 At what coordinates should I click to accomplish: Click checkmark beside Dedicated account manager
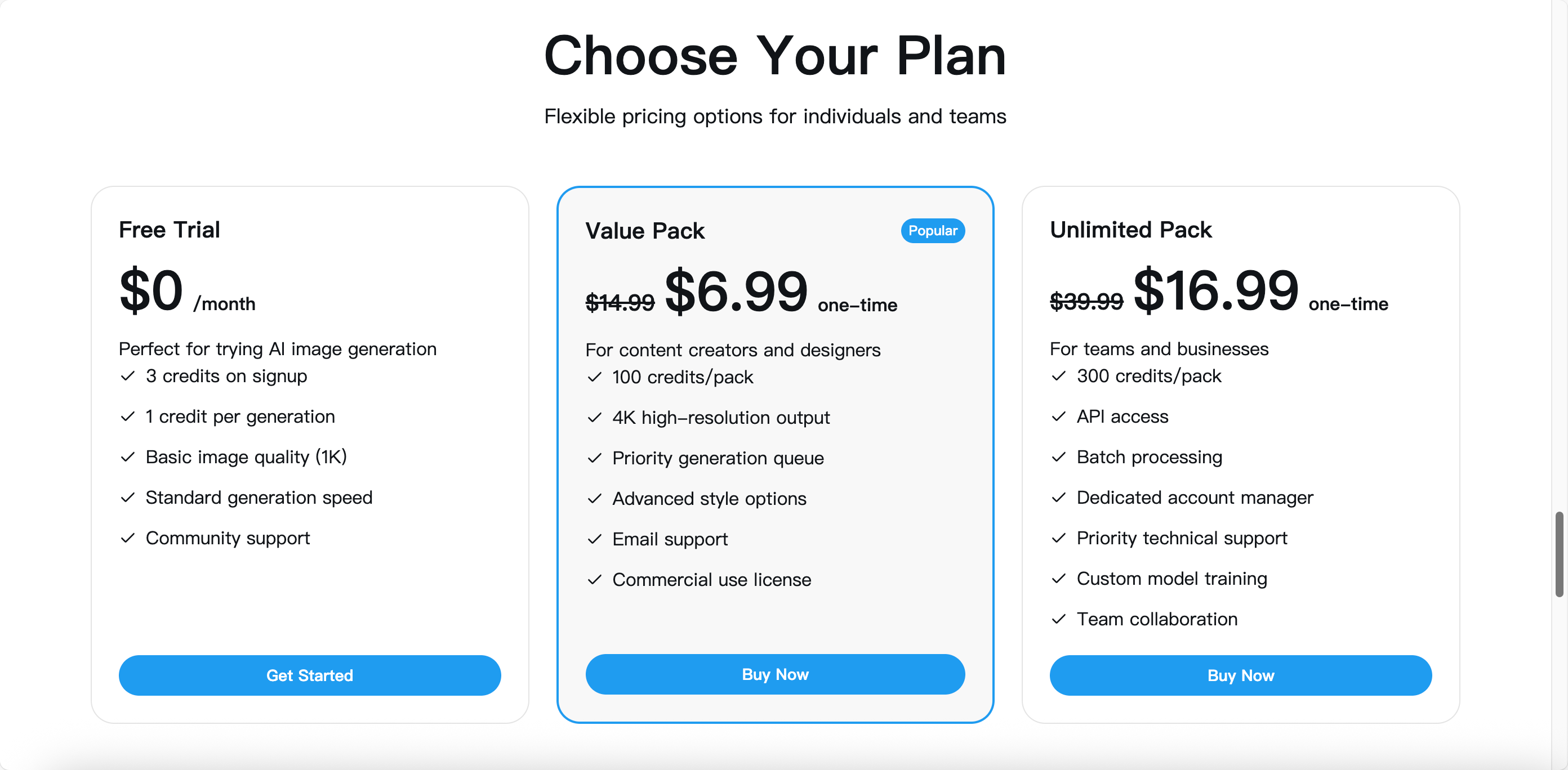click(1058, 497)
